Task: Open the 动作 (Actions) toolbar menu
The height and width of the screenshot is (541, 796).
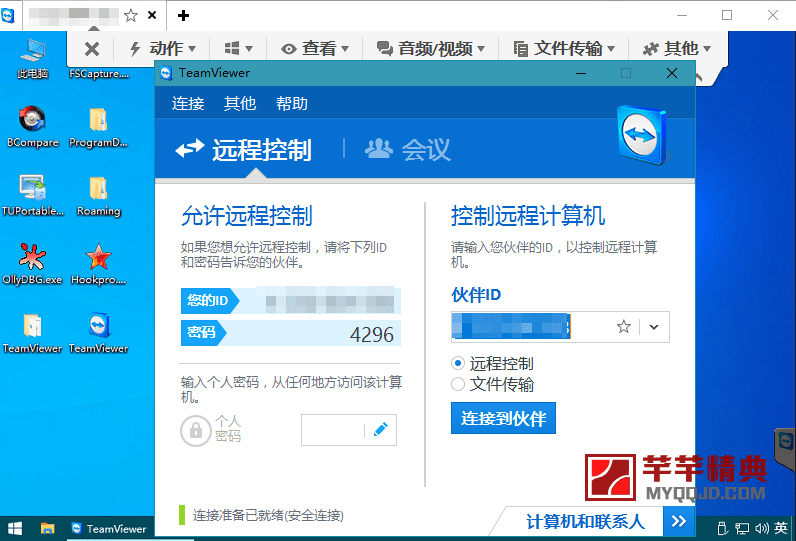Action: [x=163, y=49]
